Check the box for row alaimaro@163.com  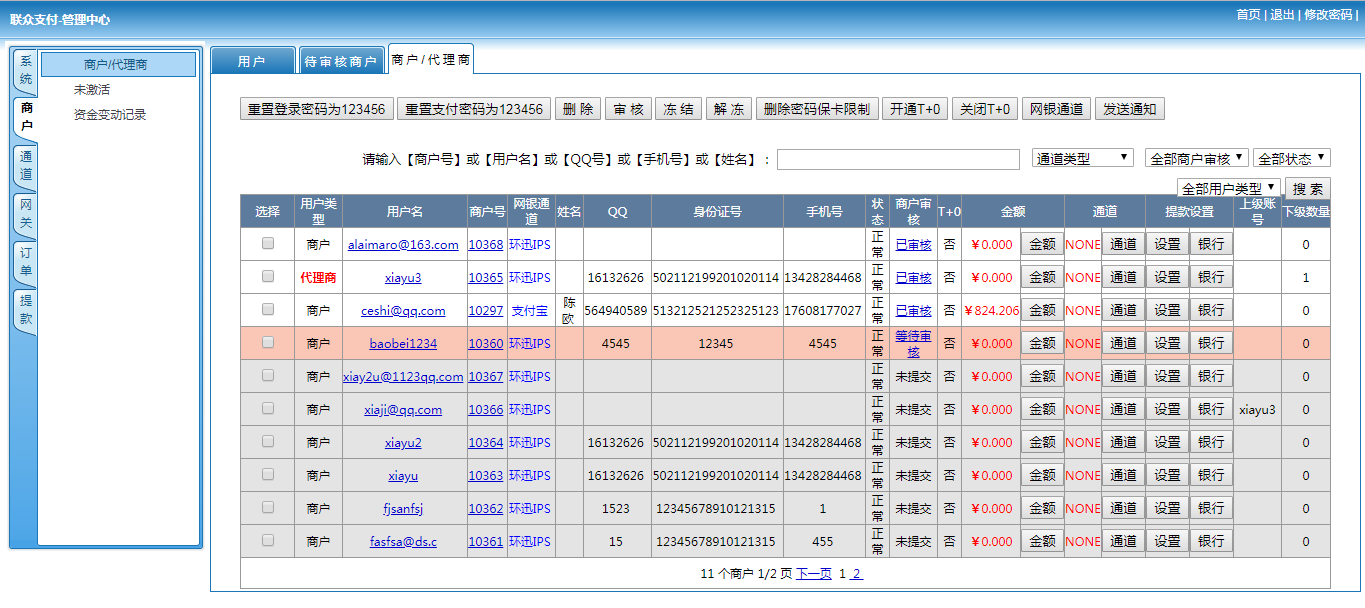tap(267, 243)
